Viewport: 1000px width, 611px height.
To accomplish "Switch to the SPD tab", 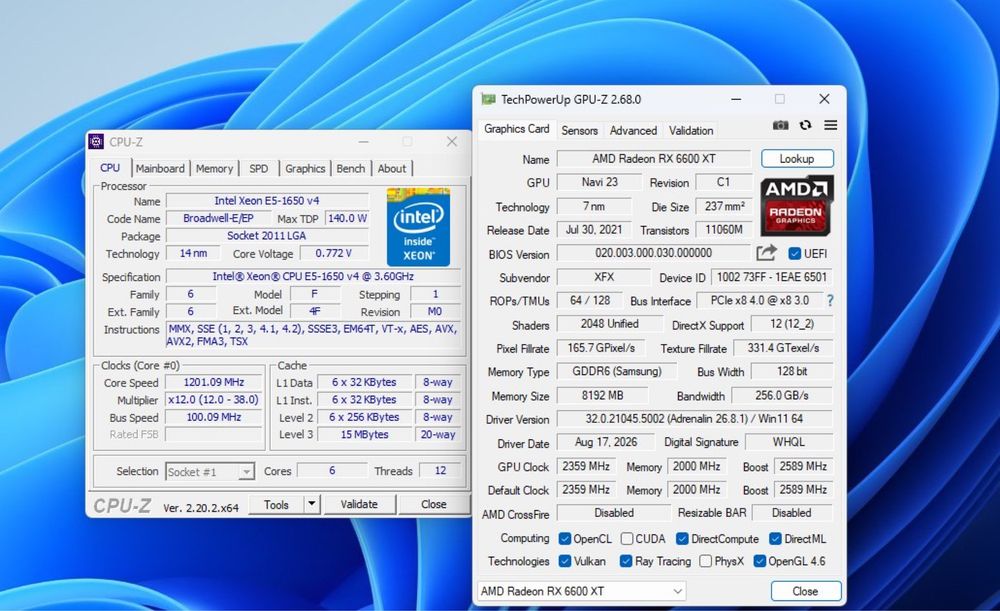I will [258, 168].
